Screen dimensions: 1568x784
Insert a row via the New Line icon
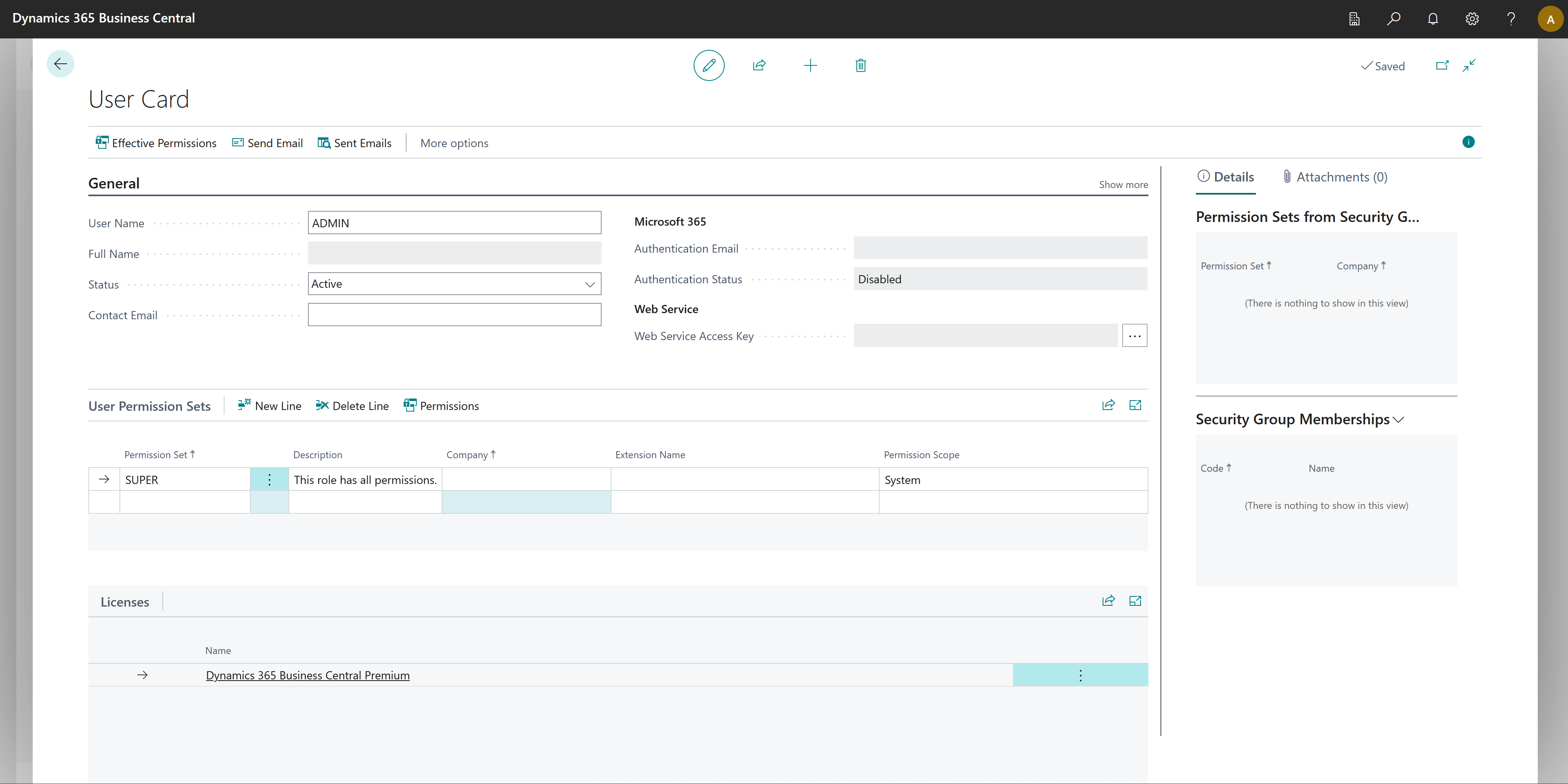point(270,405)
